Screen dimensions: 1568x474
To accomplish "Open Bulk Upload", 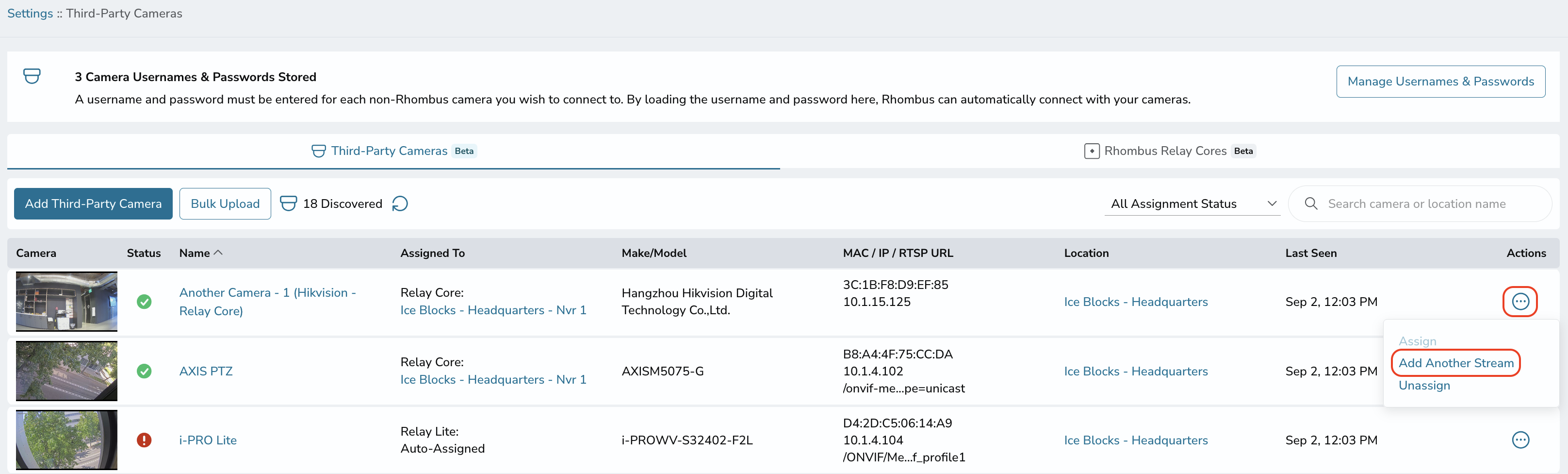I will 225,203.
